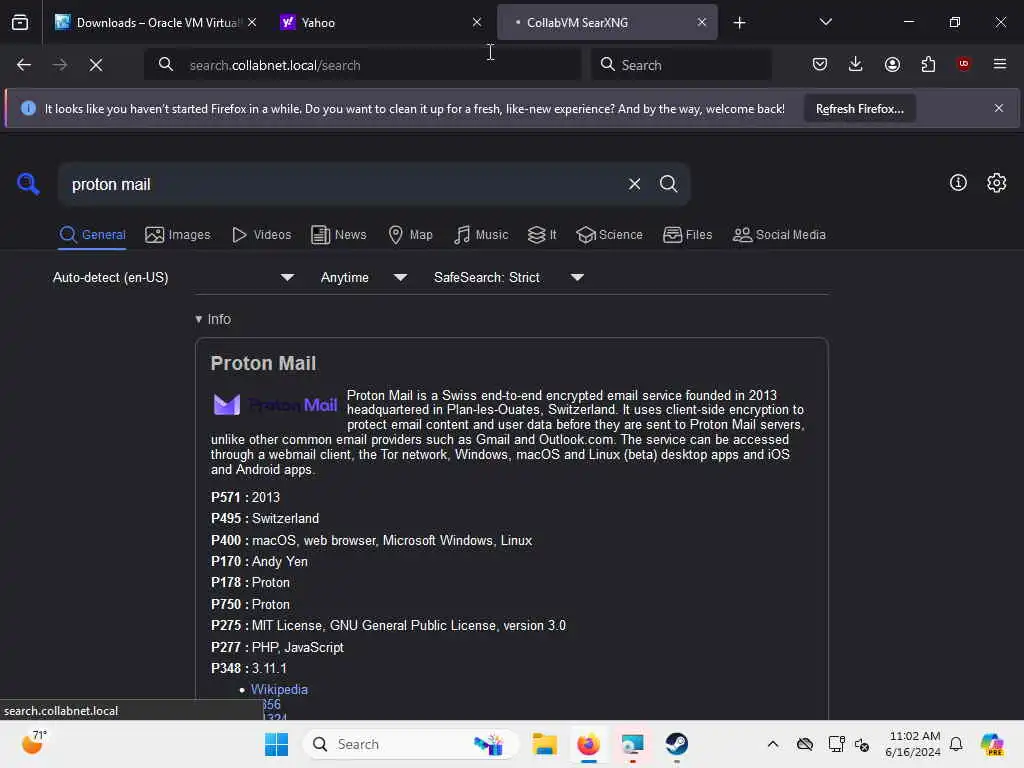Click the network status tray icon
The width and height of the screenshot is (1024, 768).
coord(835,744)
